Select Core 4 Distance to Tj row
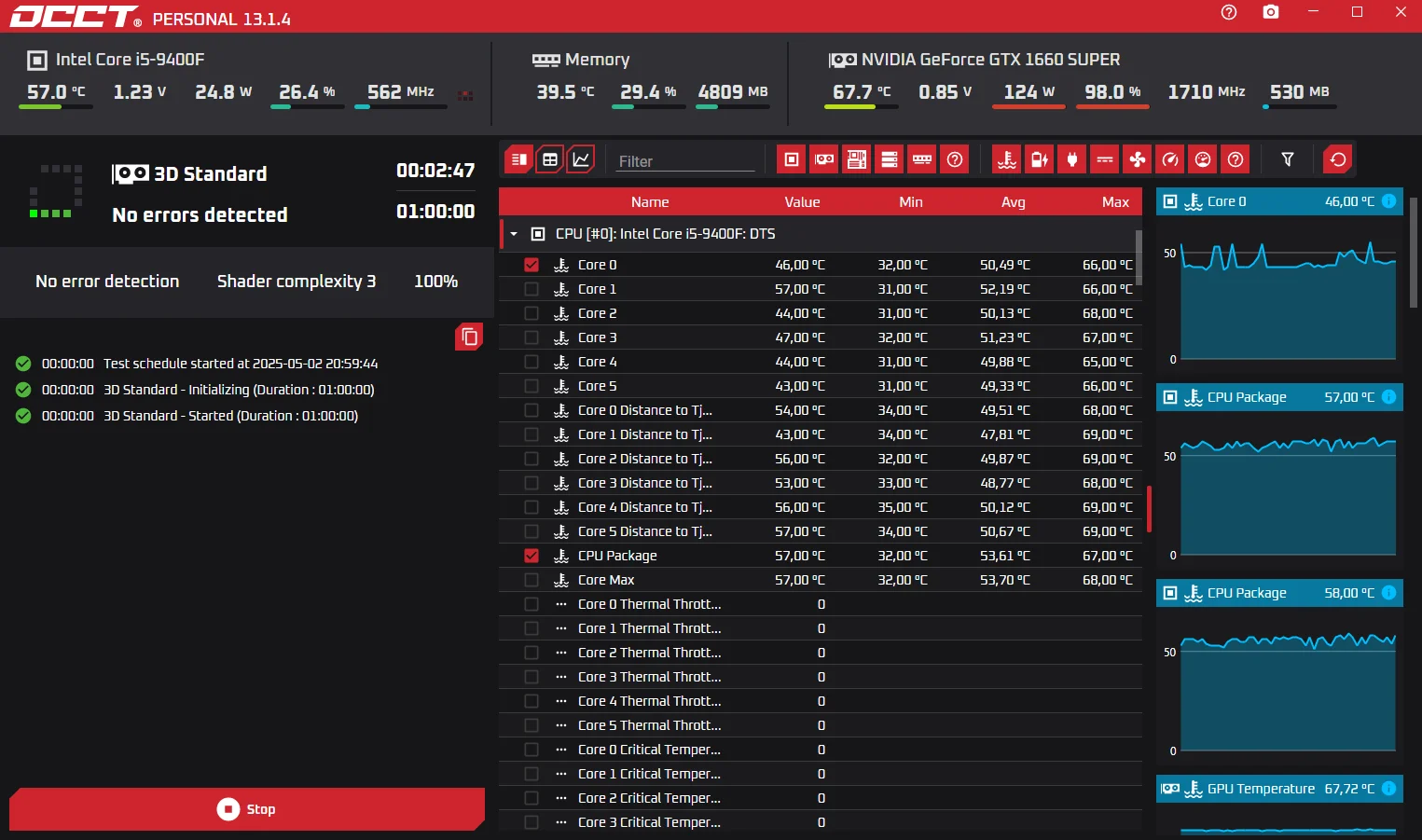 click(821, 507)
